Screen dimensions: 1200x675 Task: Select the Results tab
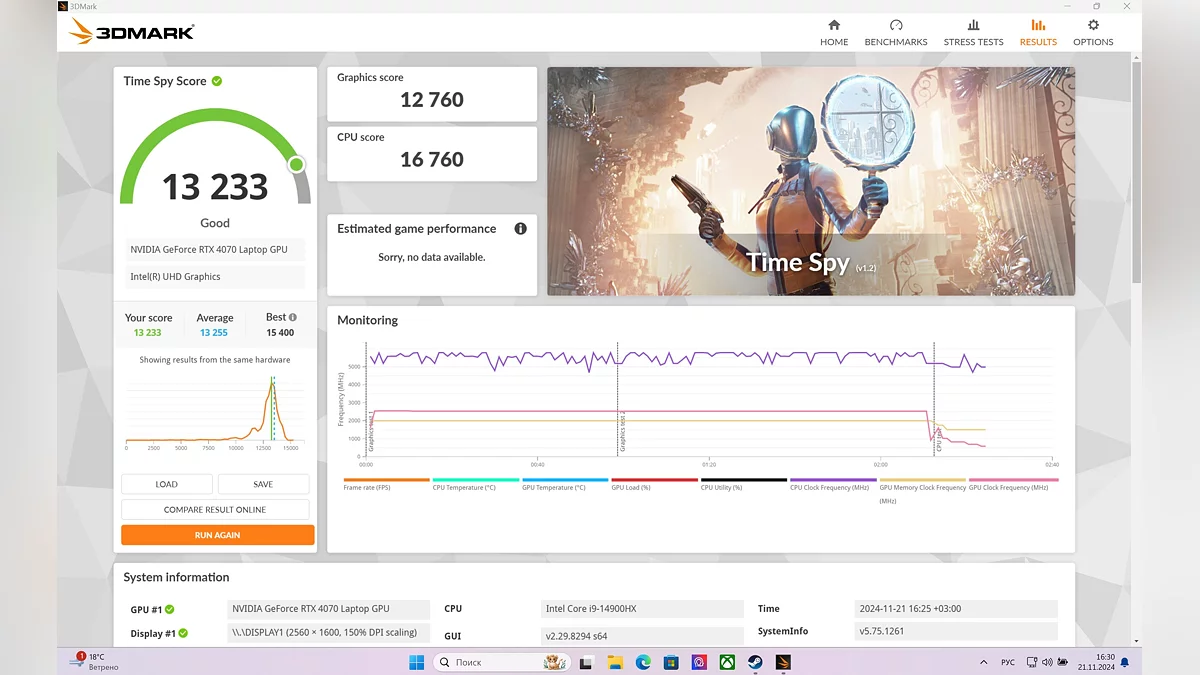click(1038, 32)
